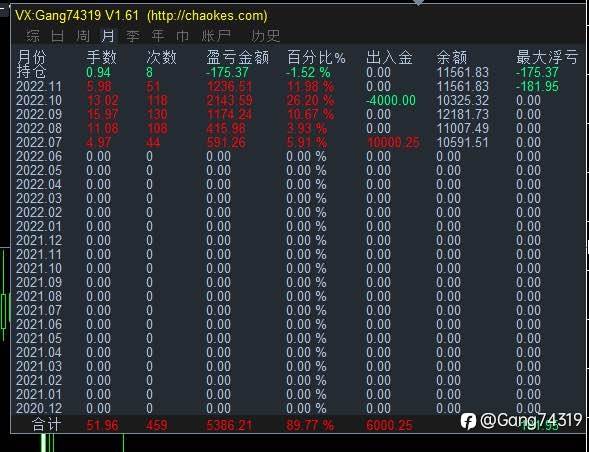The height and width of the screenshot is (452, 589).
Task: Click the 11.08 lots value for 2022.08
Action: coord(103,128)
